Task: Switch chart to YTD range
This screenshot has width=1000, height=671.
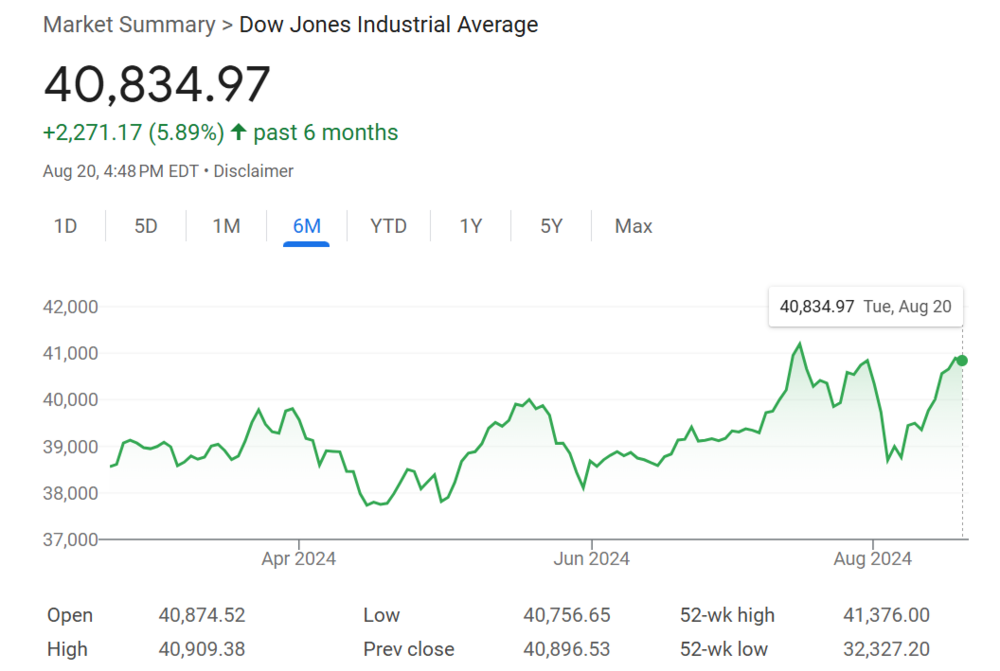Action: [388, 226]
